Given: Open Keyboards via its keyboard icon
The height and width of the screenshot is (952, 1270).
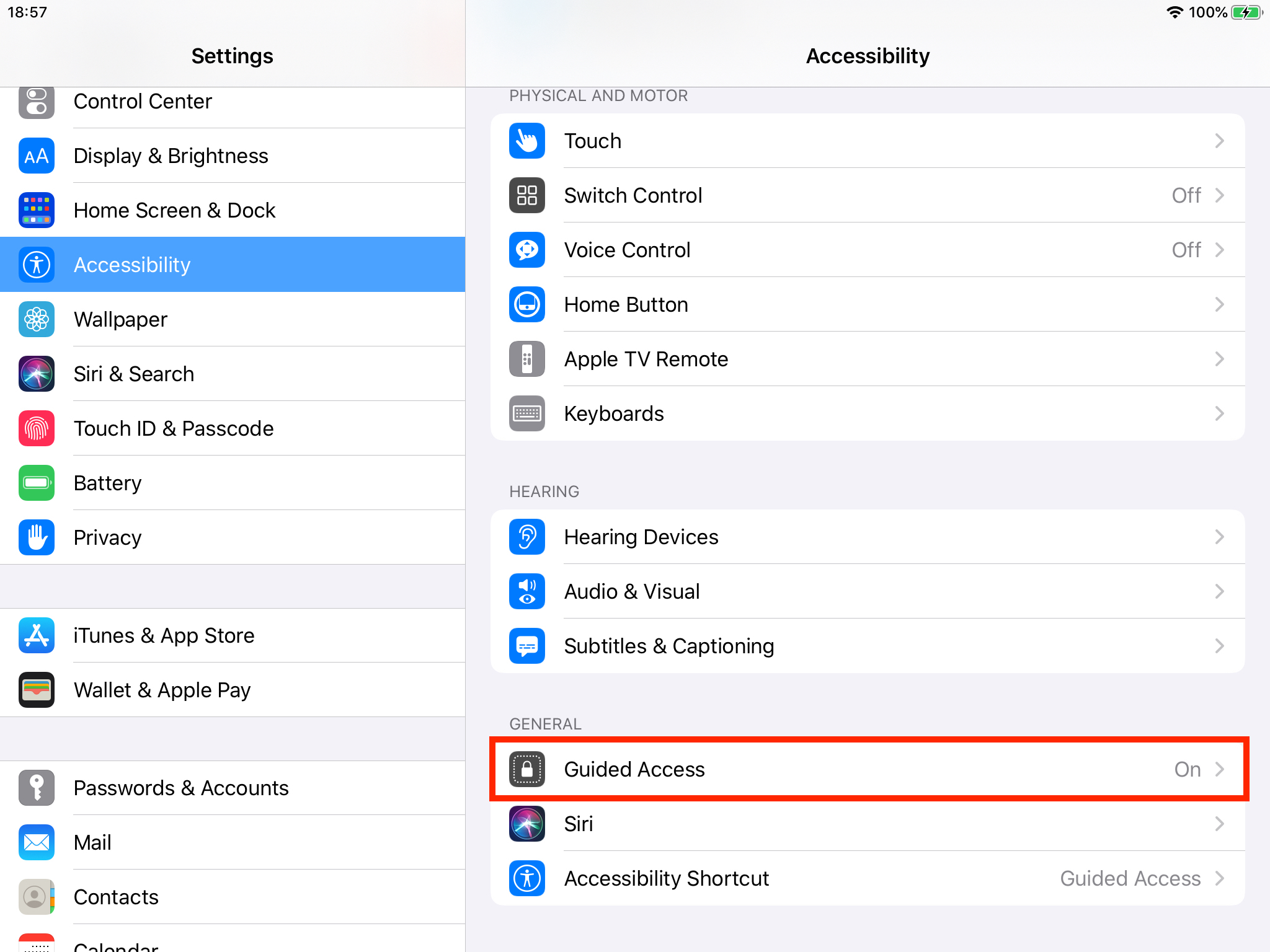Looking at the screenshot, I should tap(526, 413).
